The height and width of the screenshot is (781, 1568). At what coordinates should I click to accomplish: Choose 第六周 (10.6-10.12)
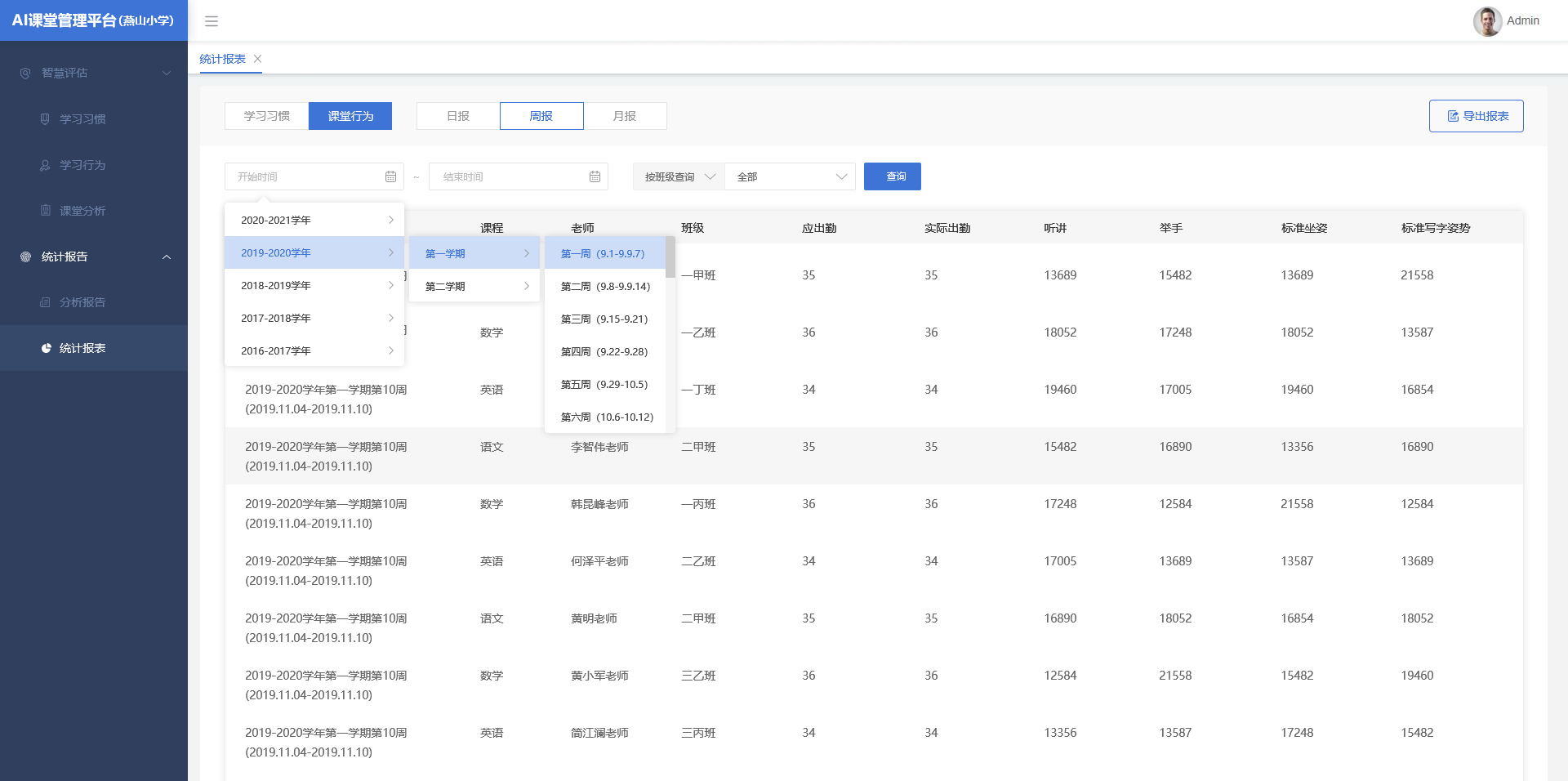click(605, 417)
